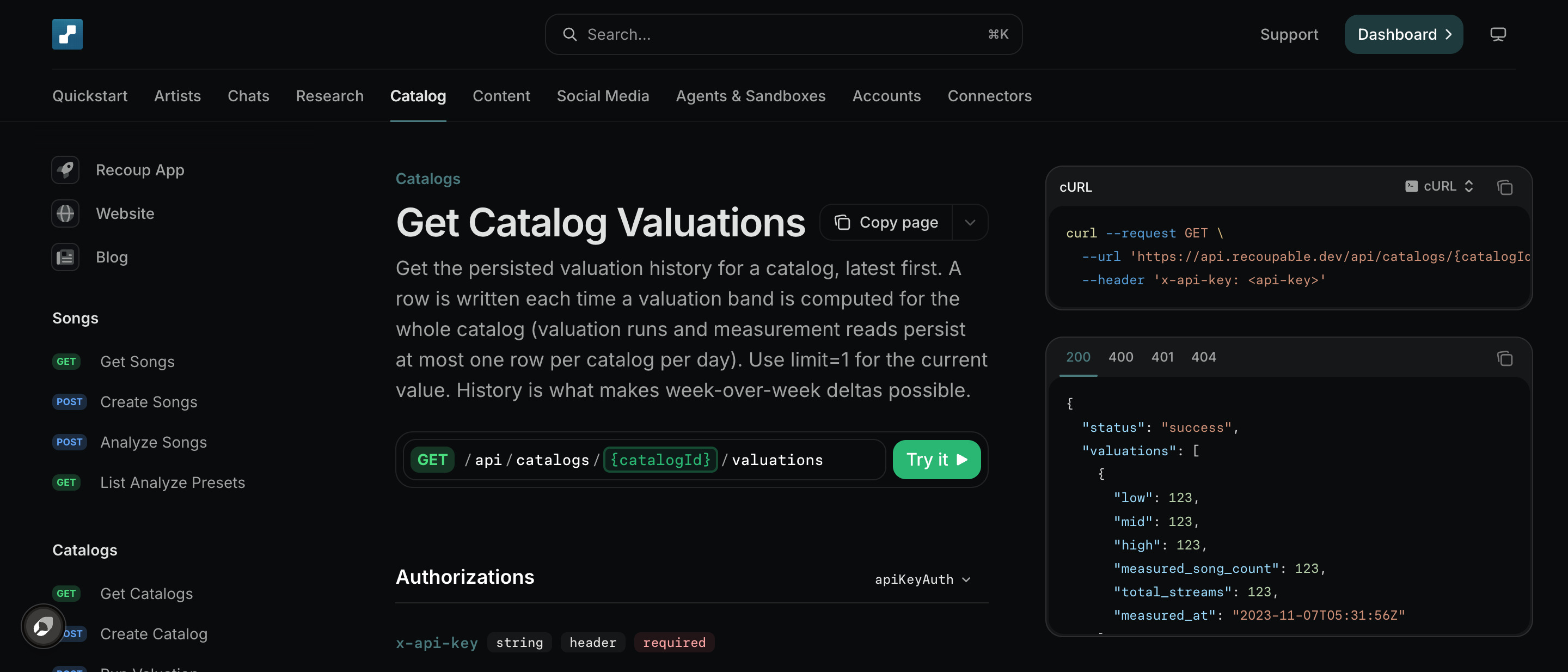The width and height of the screenshot is (1568, 672).
Task: Click the Try it button
Action: pos(936,460)
